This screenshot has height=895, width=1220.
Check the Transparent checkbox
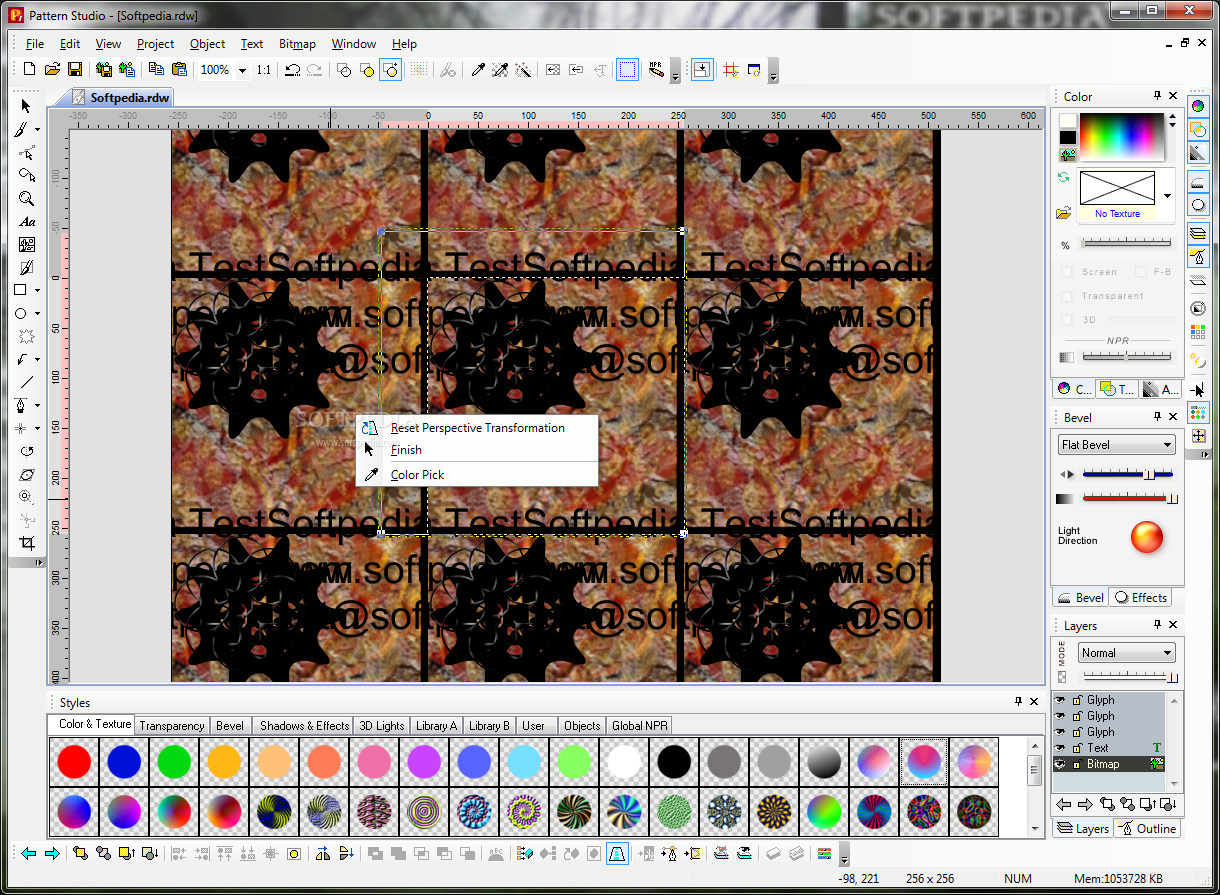click(1066, 296)
